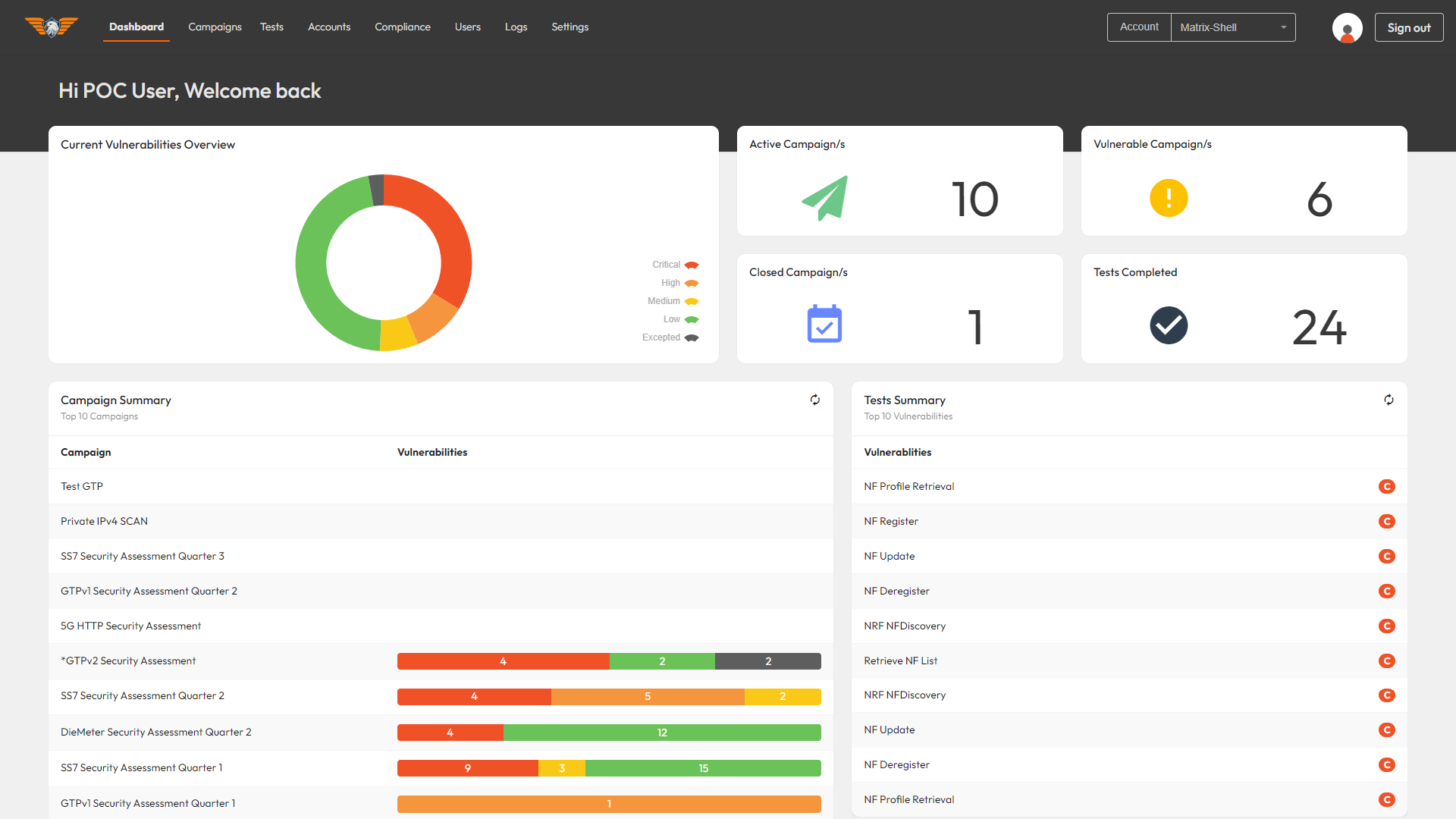Image resolution: width=1456 pixels, height=819 pixels.
Task: Click the Tests Completed checkmark icon
Action: (x=1169, y=325)
